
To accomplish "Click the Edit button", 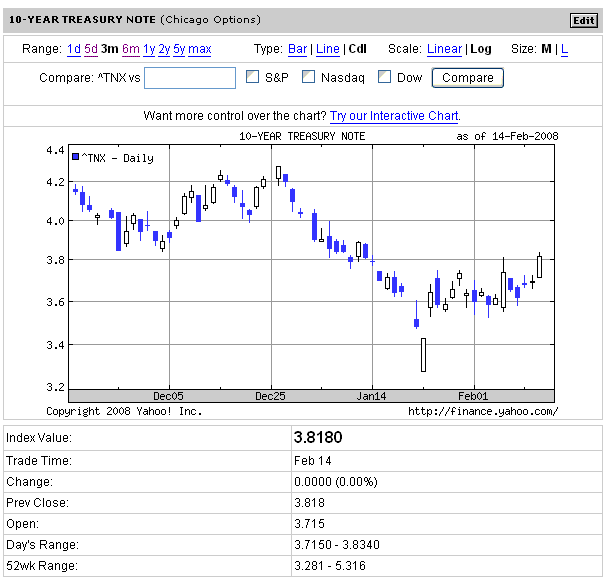I will click(x=582, y=20).
